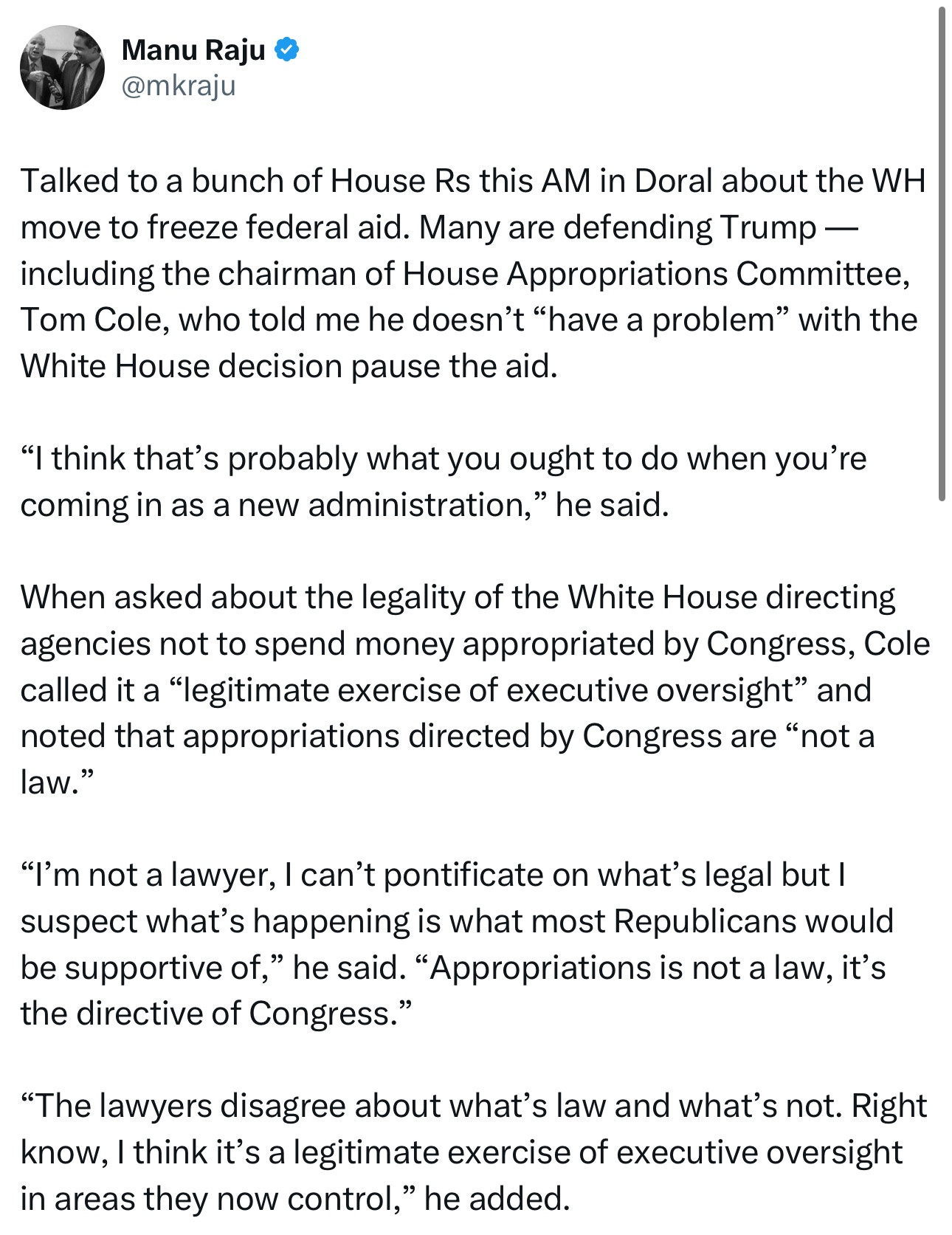Click the paragraph starting 'When asked about'
The image size is (952, 1235).
tap(475, 689)
